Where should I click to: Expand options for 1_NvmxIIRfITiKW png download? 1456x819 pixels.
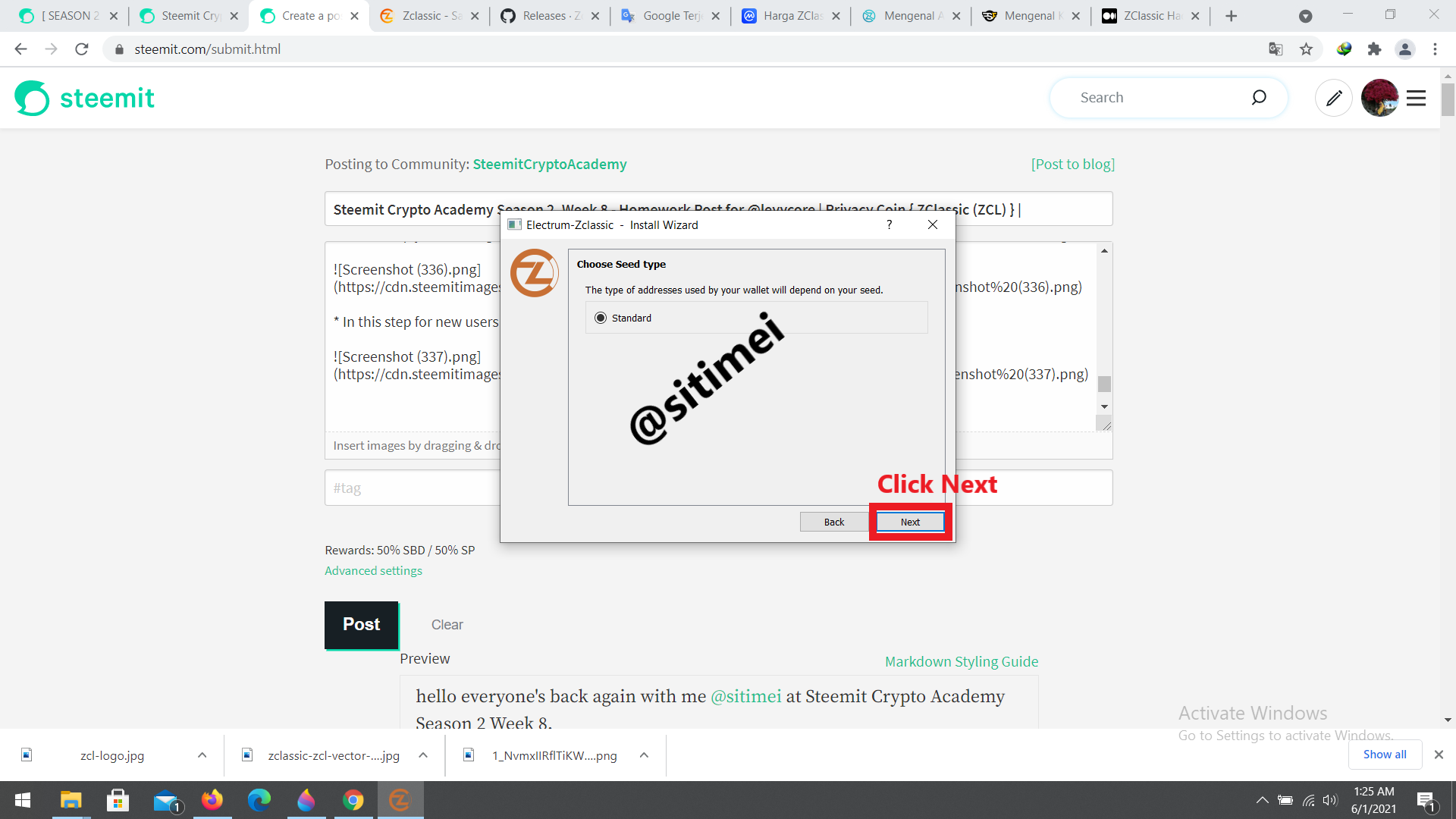(x=644, y=755)
